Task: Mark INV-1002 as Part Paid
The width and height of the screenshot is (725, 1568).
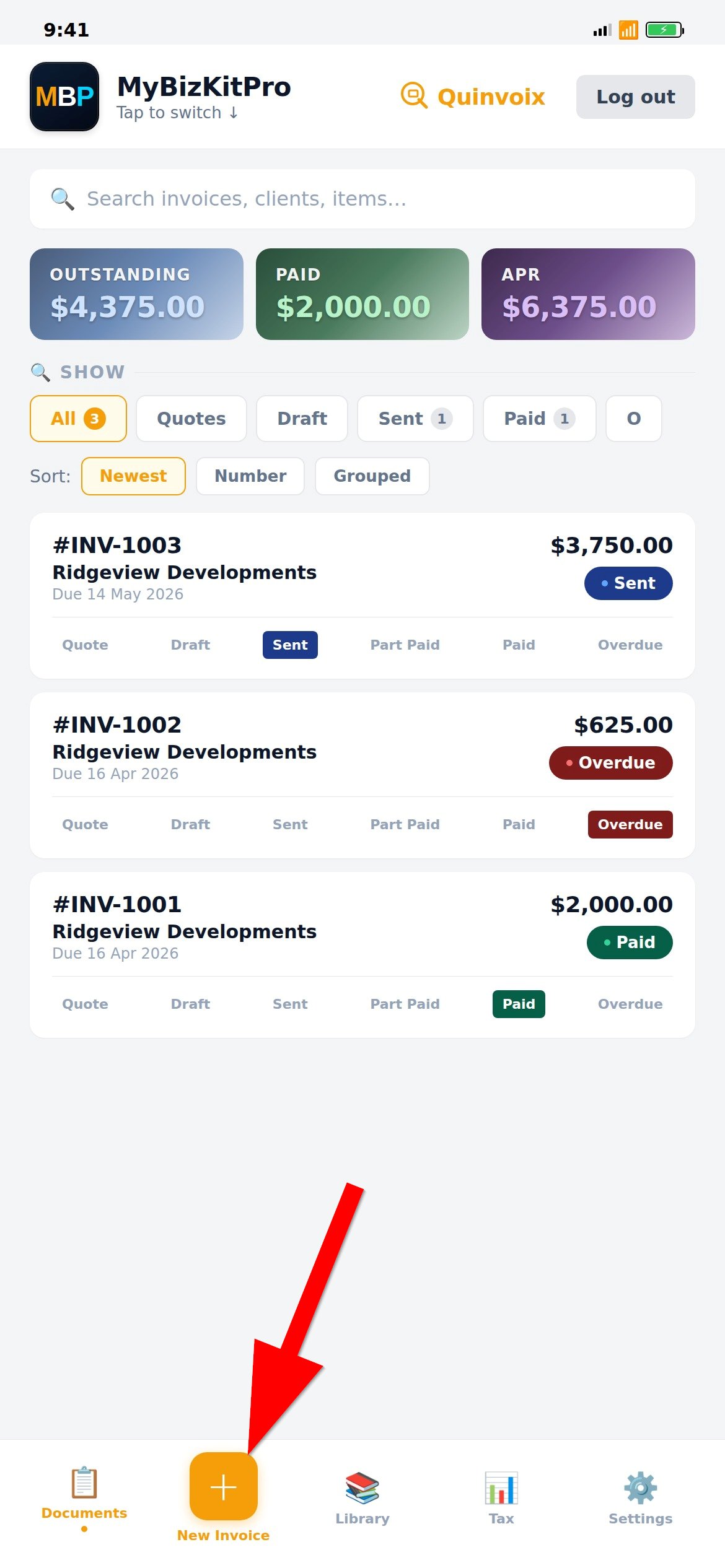Action: tap(405, 824)
